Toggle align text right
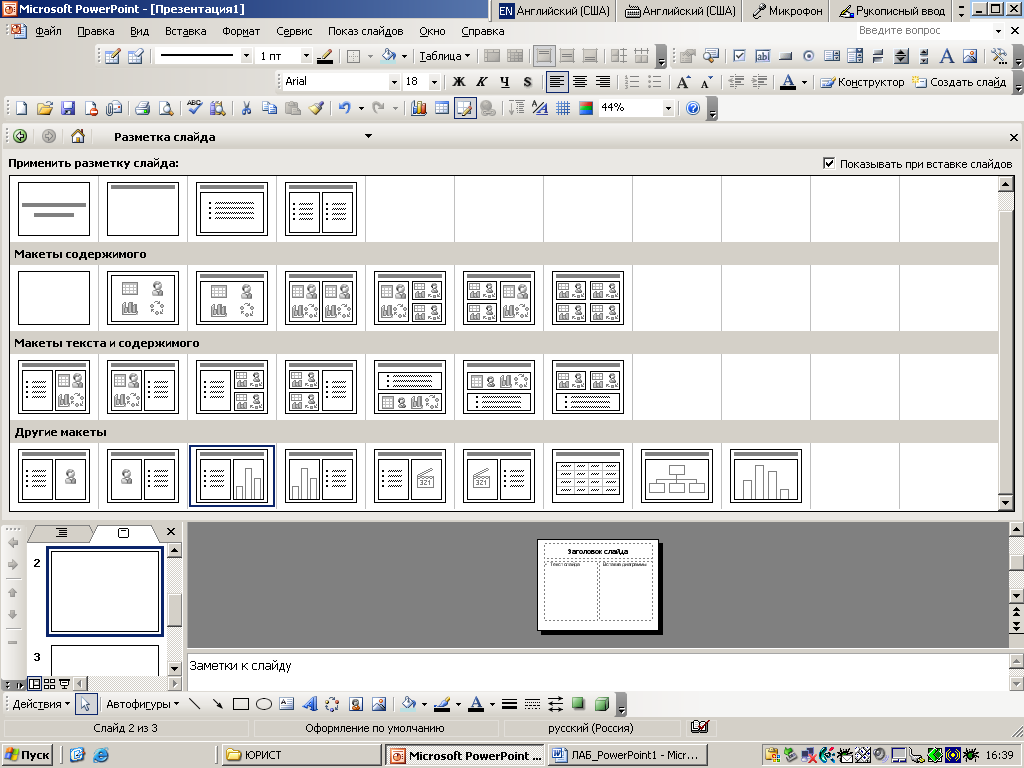 click(603, 82)
